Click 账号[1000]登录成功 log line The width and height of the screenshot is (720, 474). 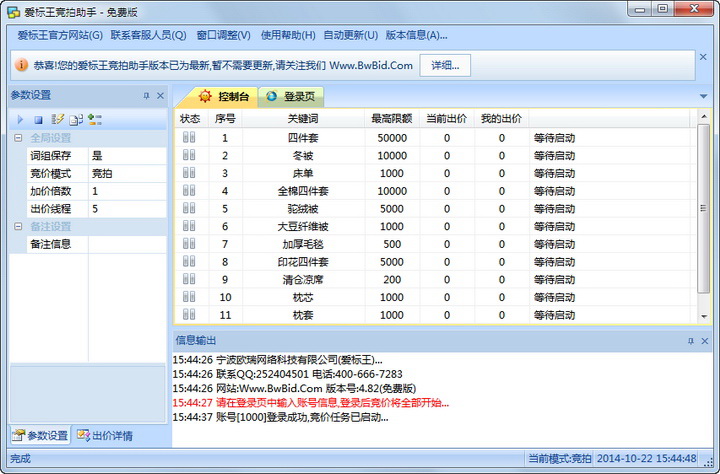click(281, 418)
